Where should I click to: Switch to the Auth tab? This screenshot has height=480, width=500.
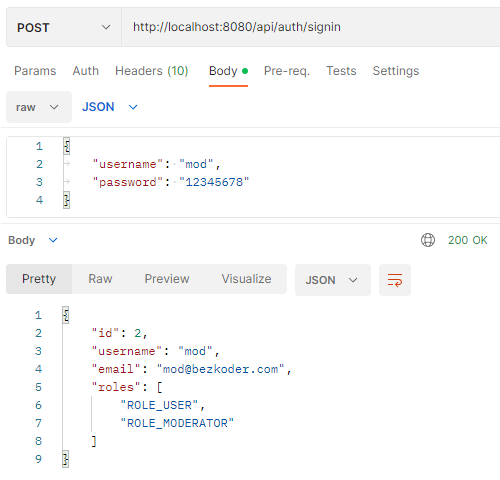86,71
